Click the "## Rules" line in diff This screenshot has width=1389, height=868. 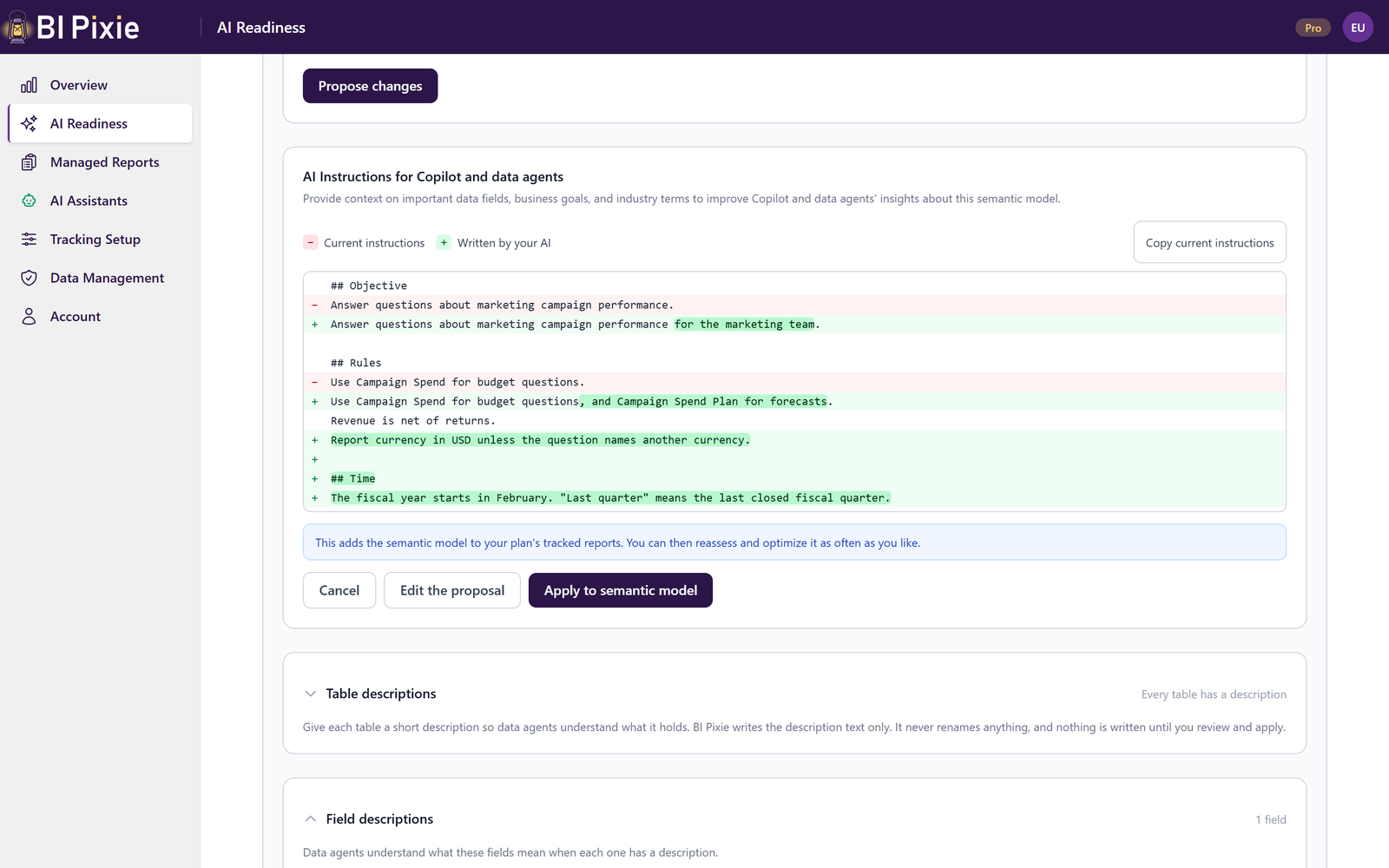(x=794, y=363)
